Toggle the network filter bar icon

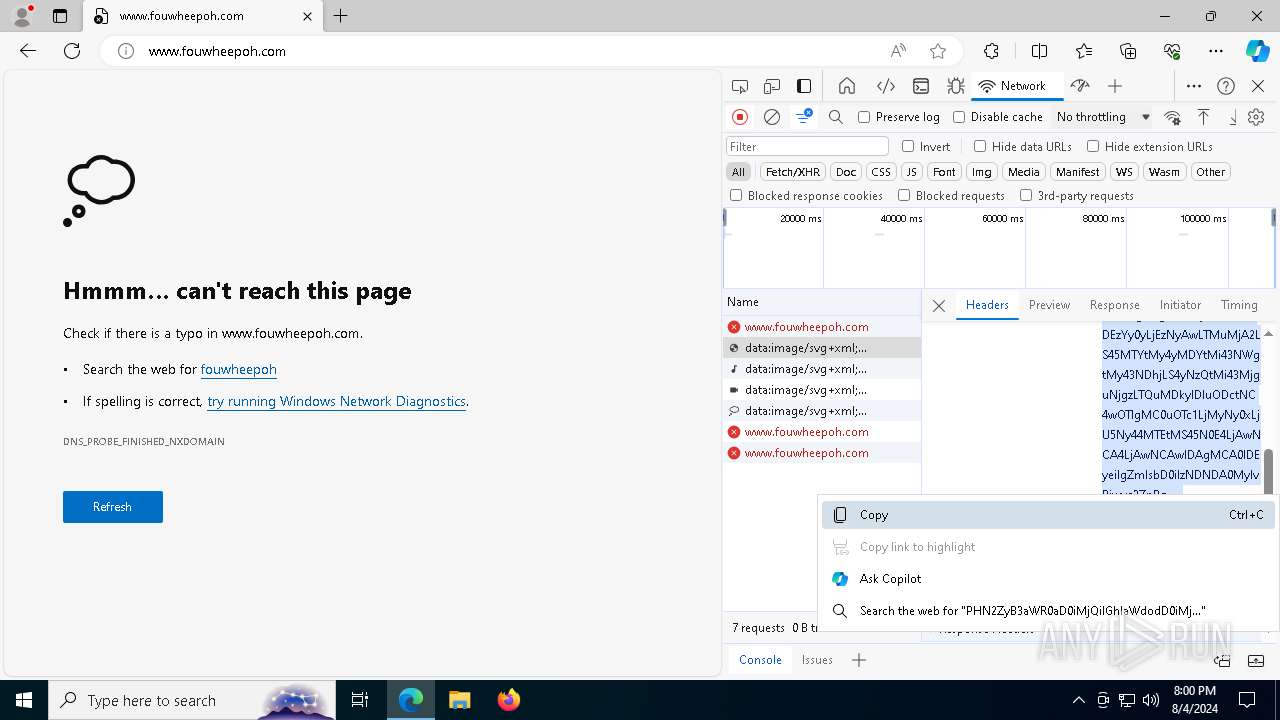coord(804,117)
